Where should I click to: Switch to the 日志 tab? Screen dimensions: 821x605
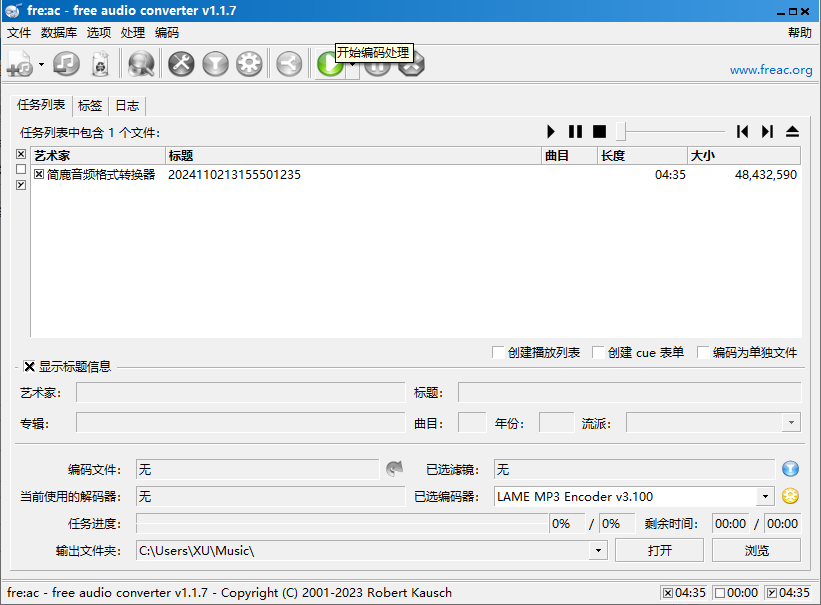(x=127, y=105)
